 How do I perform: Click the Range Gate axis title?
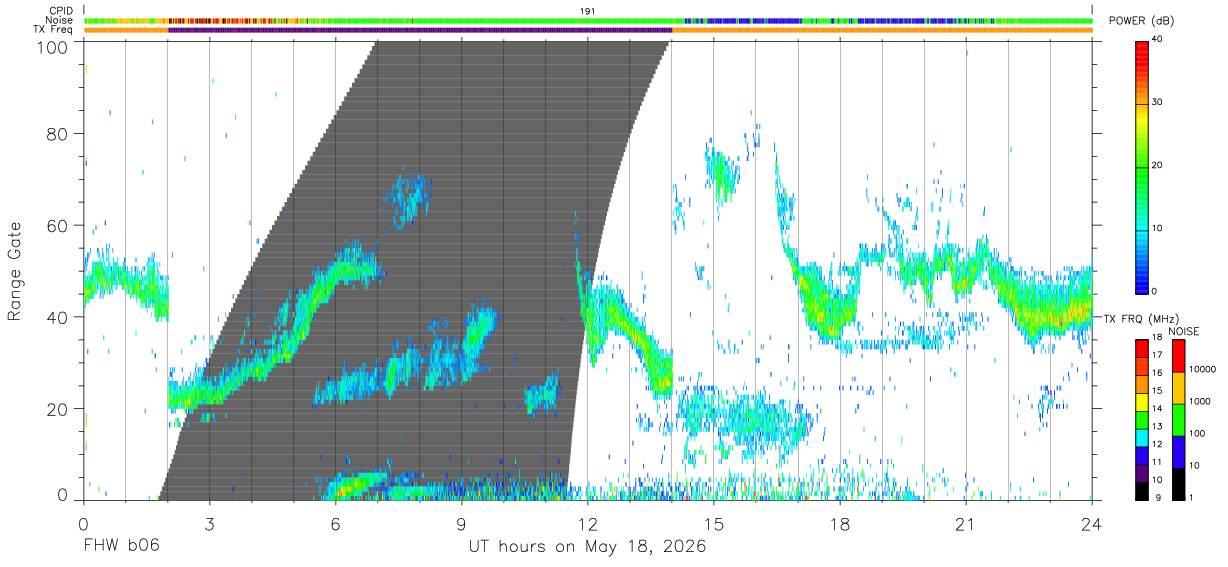coord(15,271)
